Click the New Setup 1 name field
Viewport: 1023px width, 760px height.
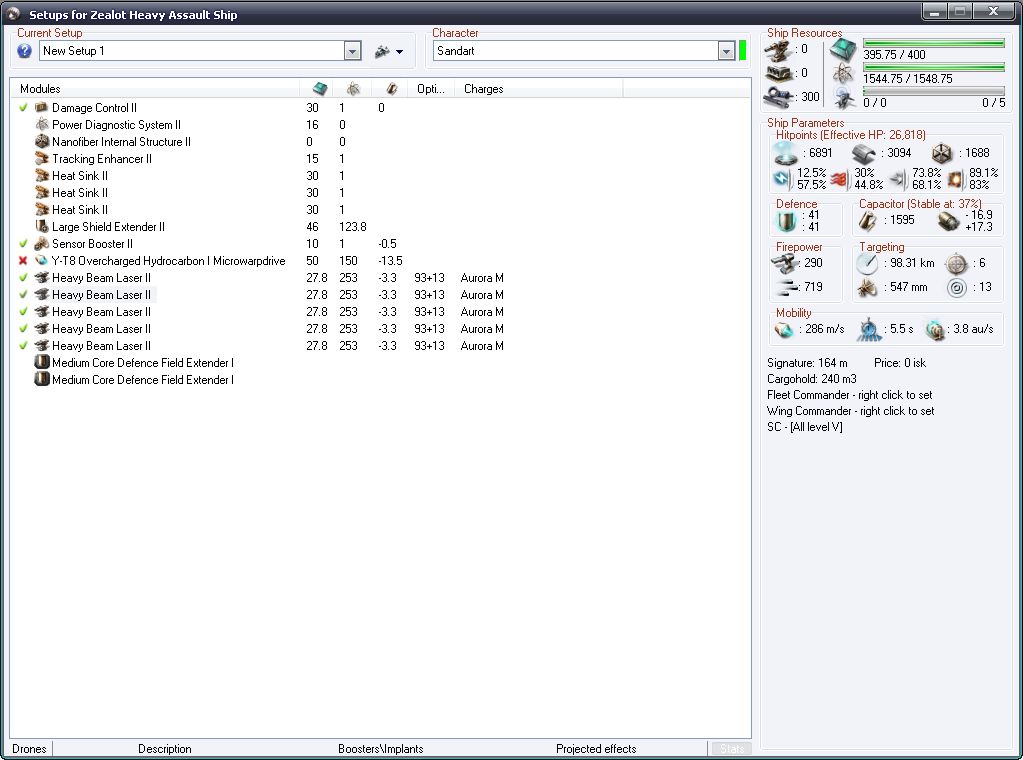pos(192,51)
